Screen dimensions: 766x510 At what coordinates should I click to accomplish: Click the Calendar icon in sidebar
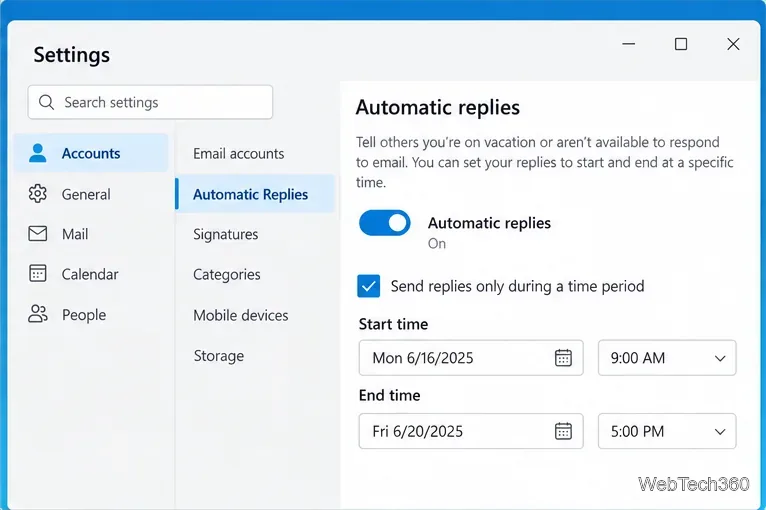(38, 274)
